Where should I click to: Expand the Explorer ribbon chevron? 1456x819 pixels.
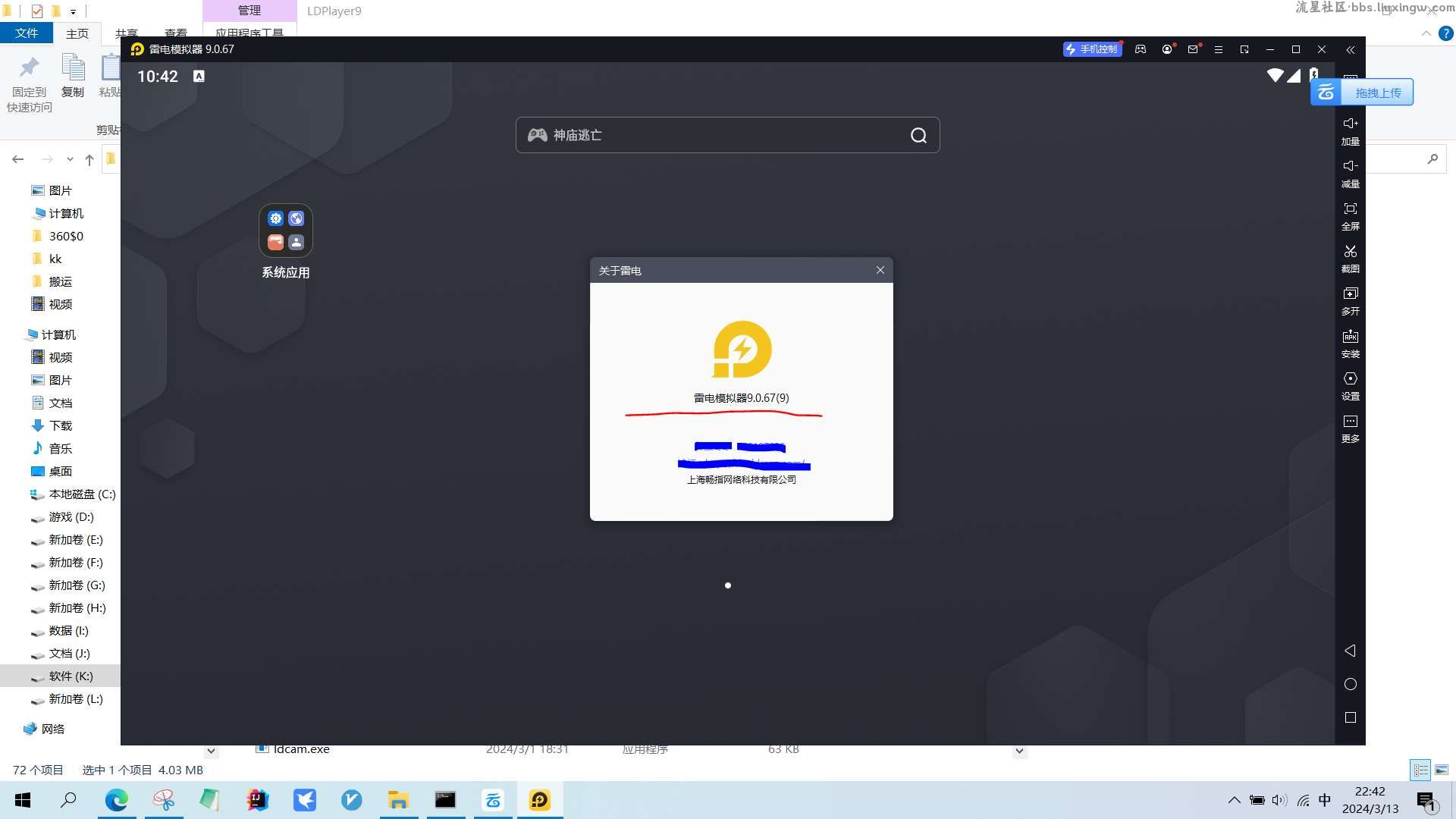1426,33
